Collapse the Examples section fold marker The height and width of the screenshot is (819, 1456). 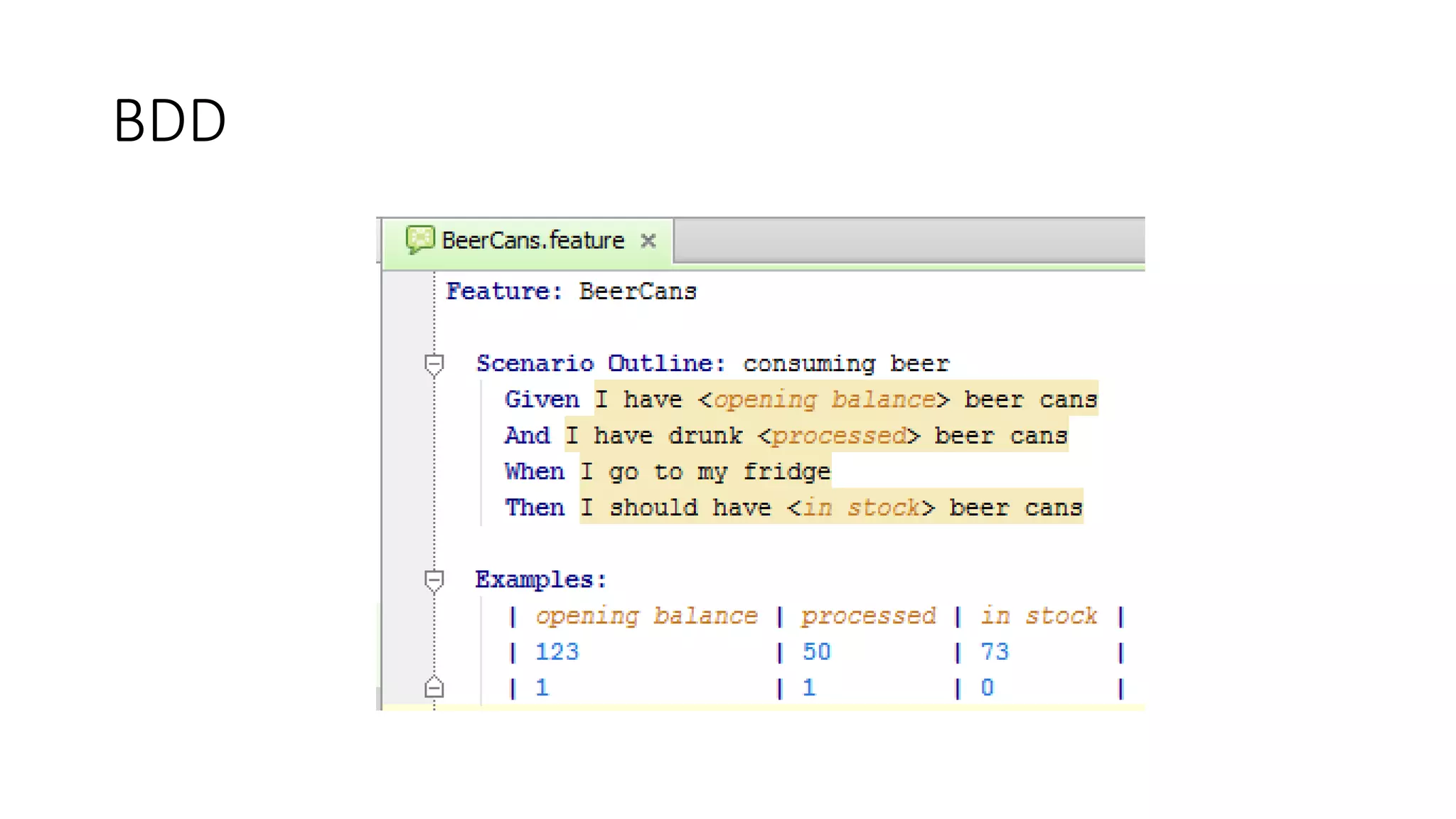click(x=434, y=580)
